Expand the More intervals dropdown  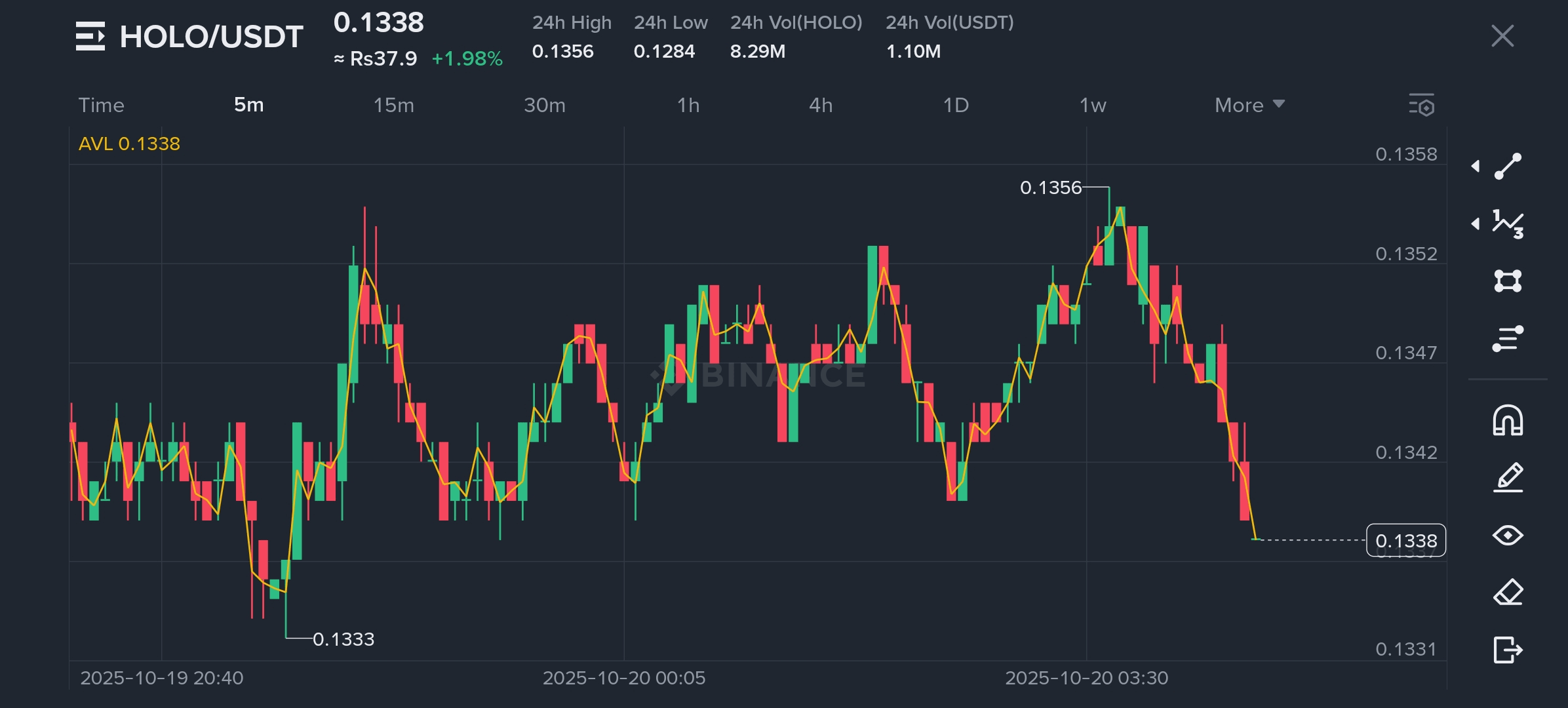(1249, 105)
